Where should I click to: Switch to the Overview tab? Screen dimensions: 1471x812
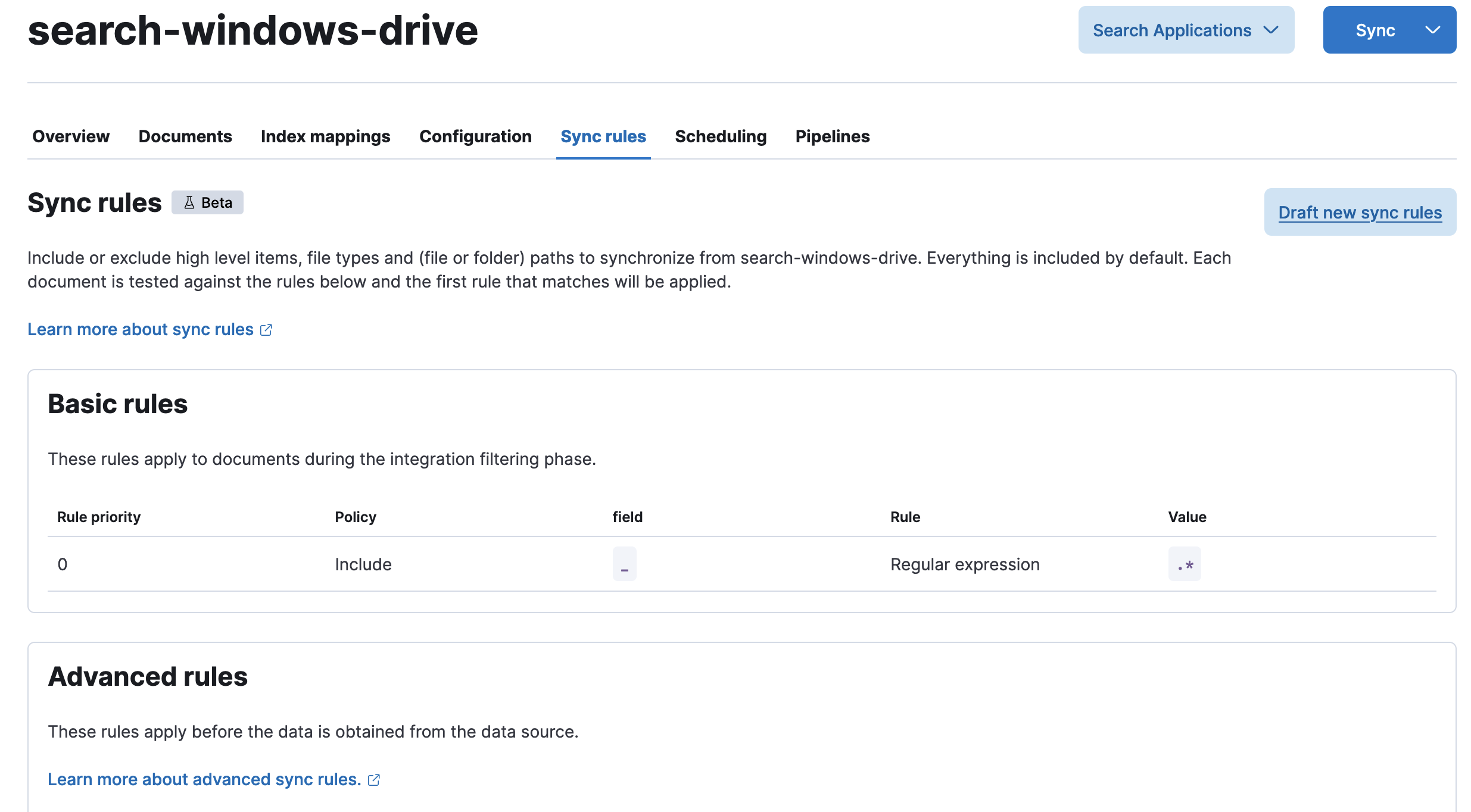[x=71, y=136]
